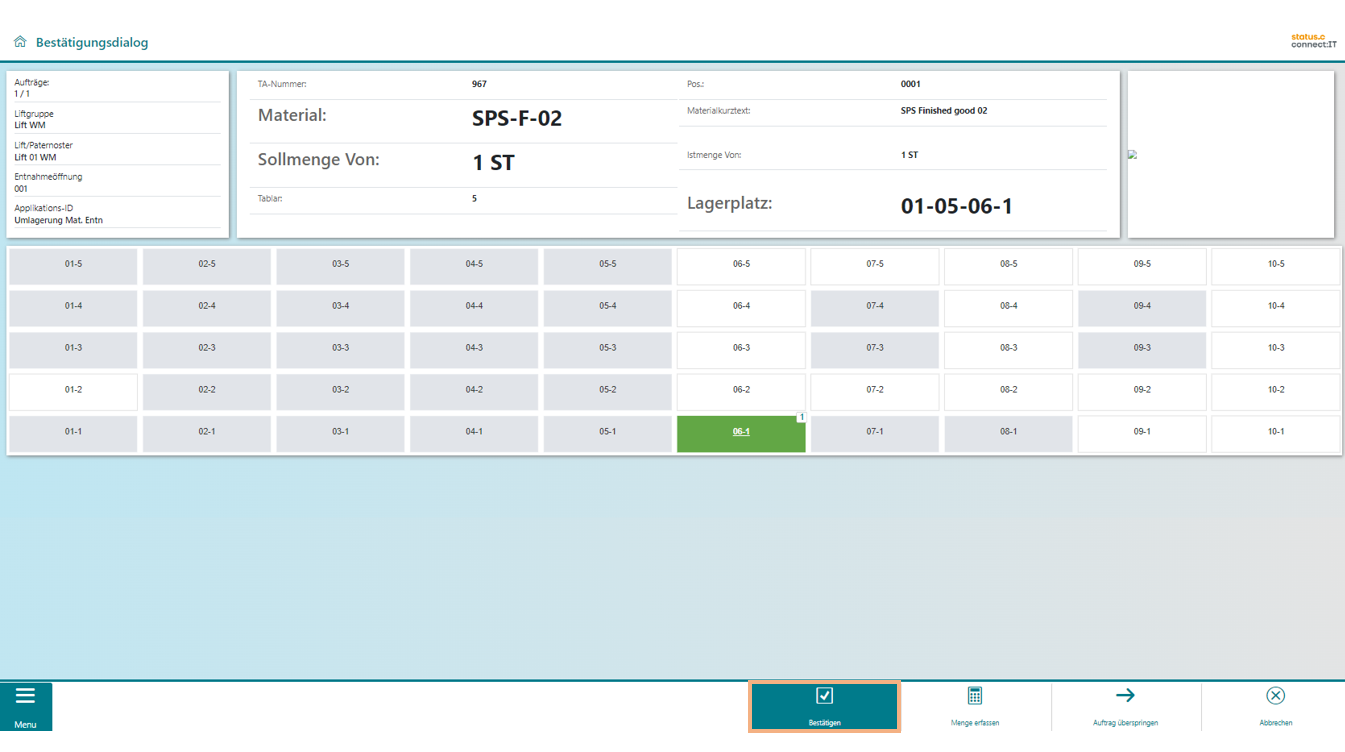Select the green highlighted 06-1 compartment
Image resolution: width=1345 pixels, height=752 pixels.
click(740, 433)
